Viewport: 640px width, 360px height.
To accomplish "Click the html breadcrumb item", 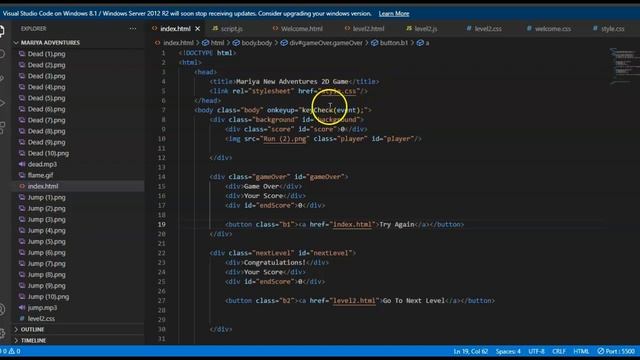I will click(x=213, y=43).
